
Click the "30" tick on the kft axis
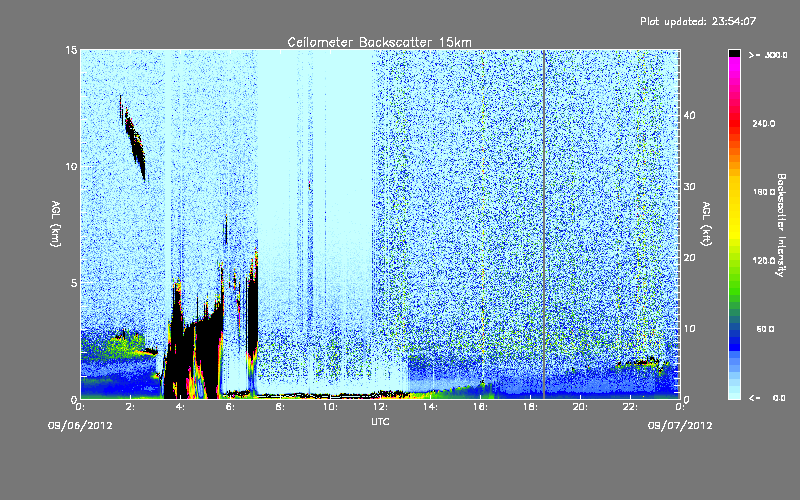tap(689, 186)
